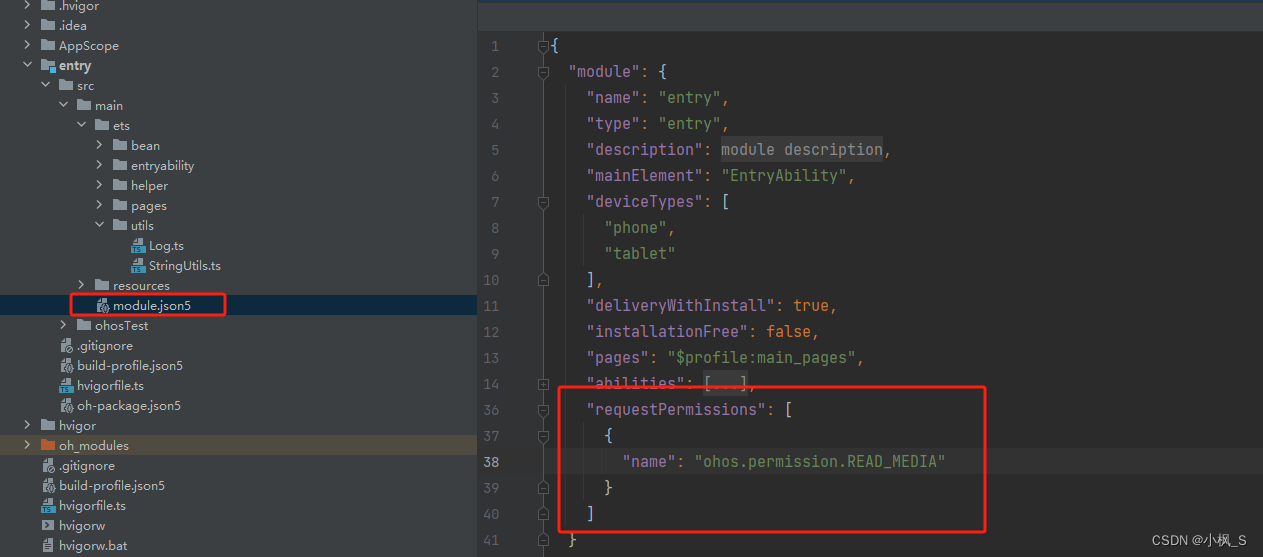Open Log.ts in the project tree
Screen dimensions: 1263x557
(166, 245)
